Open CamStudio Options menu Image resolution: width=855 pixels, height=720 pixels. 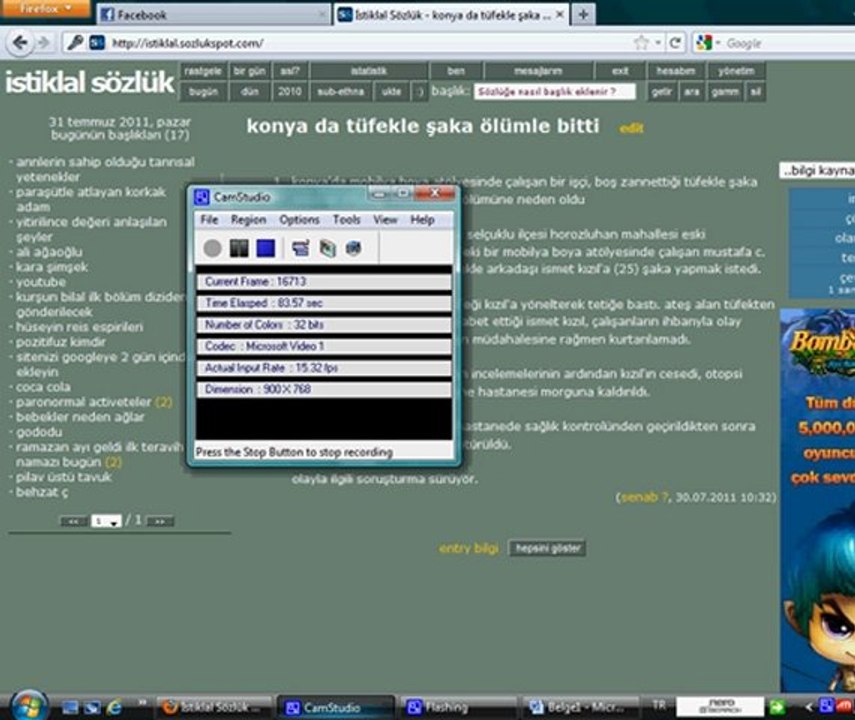[x=299, y=219]
